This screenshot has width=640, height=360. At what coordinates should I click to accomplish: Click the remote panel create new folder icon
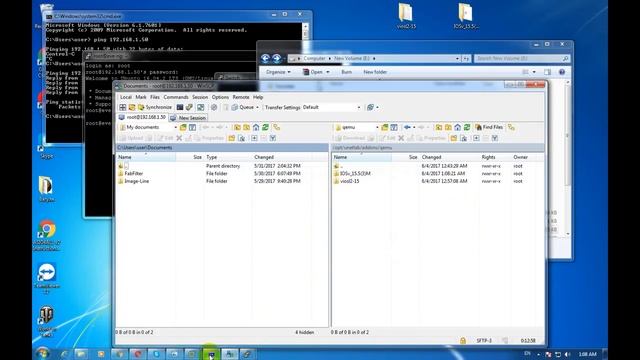tap(453, 138)
